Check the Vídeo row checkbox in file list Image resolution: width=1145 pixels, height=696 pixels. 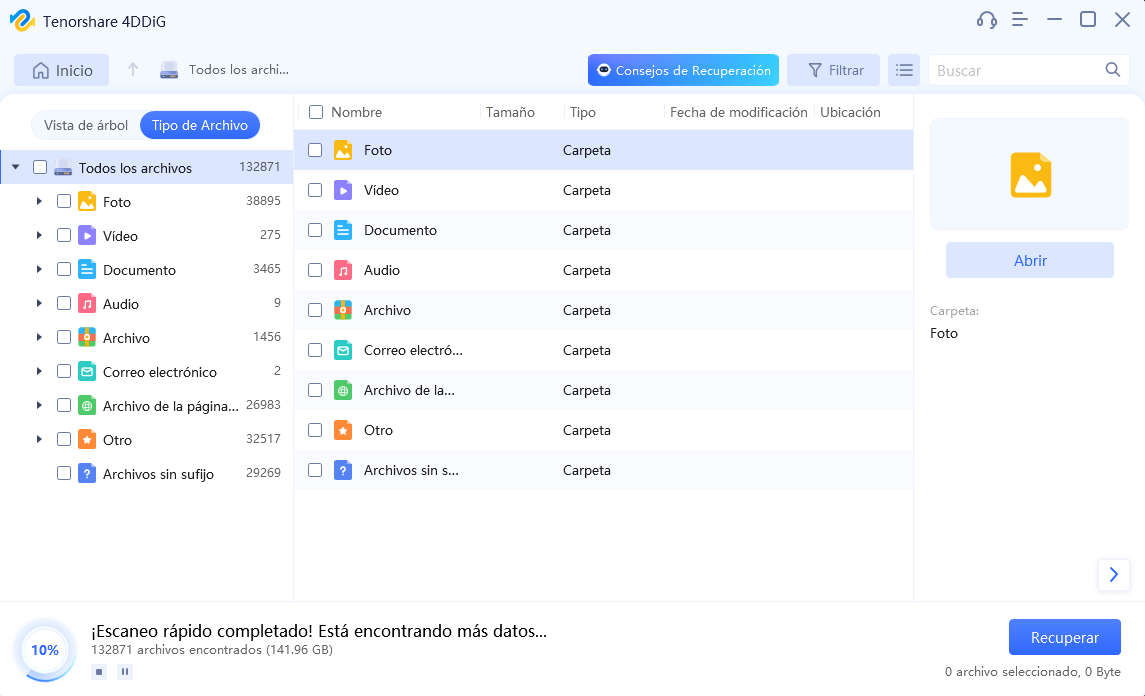tap(315, 190)
